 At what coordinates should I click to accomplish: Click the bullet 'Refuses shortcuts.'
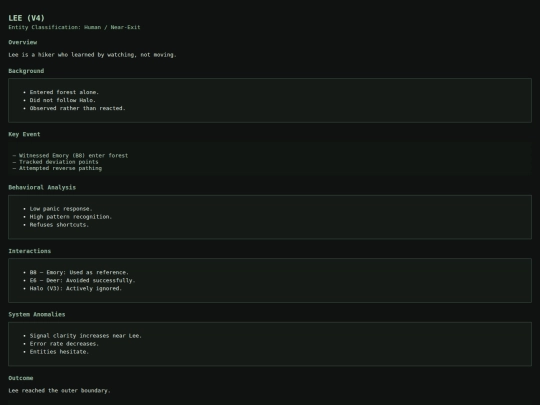coord(59,225)
